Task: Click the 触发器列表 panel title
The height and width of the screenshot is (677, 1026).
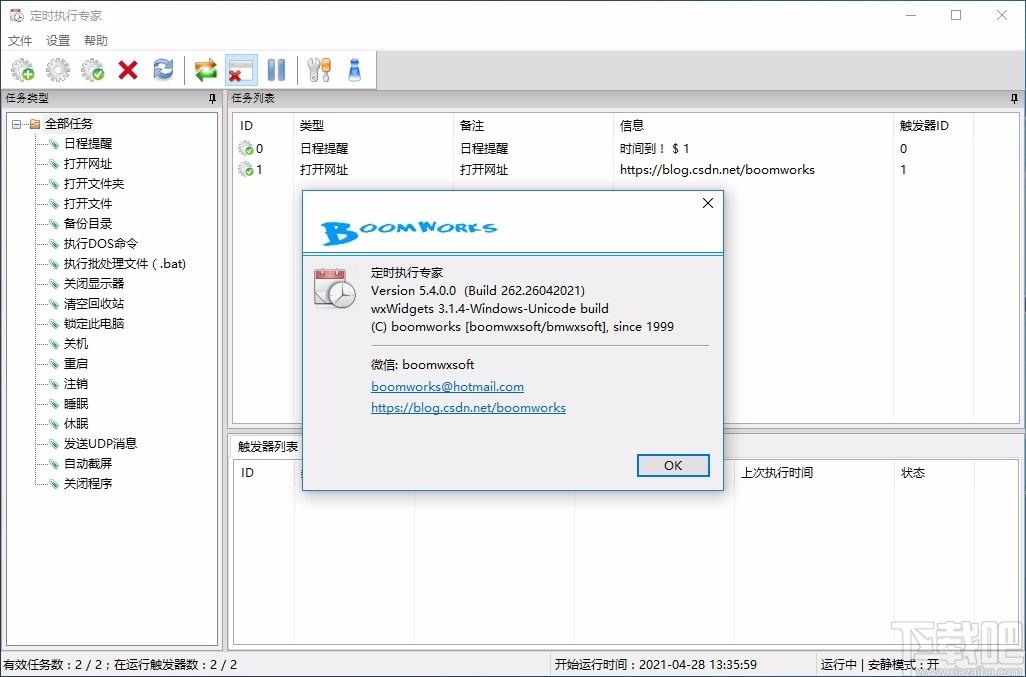Action: [268, 447]
